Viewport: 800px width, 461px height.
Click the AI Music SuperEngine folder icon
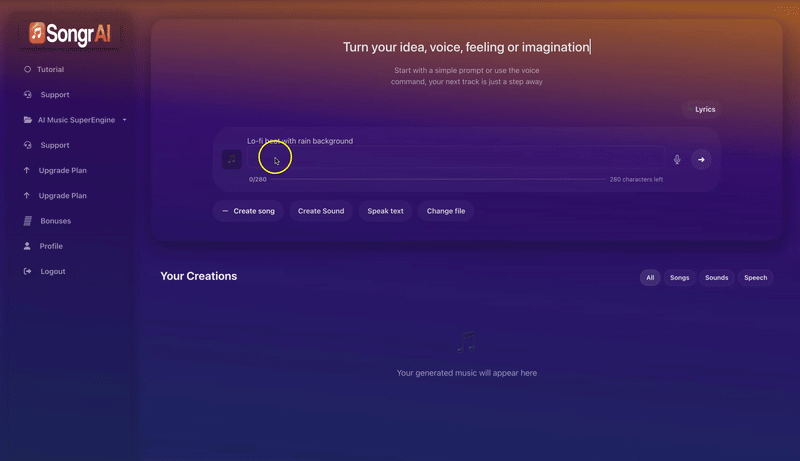[27, 120]
